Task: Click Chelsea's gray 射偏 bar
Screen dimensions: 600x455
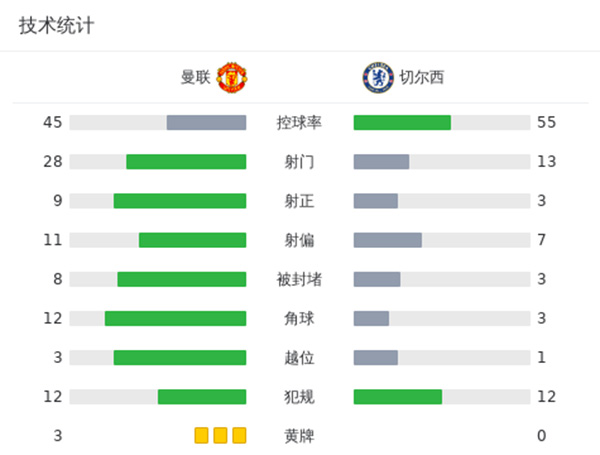Action: (x=388, y=240)
